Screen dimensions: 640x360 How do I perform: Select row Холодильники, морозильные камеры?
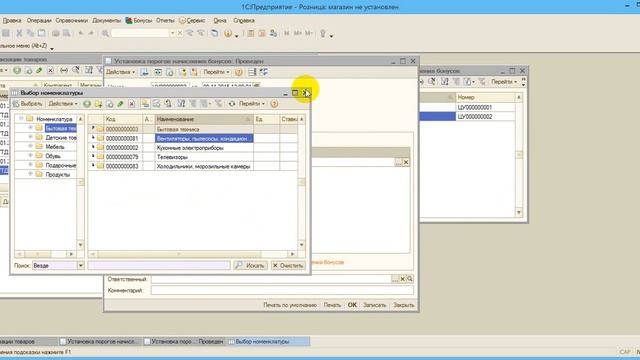(193, 166)
